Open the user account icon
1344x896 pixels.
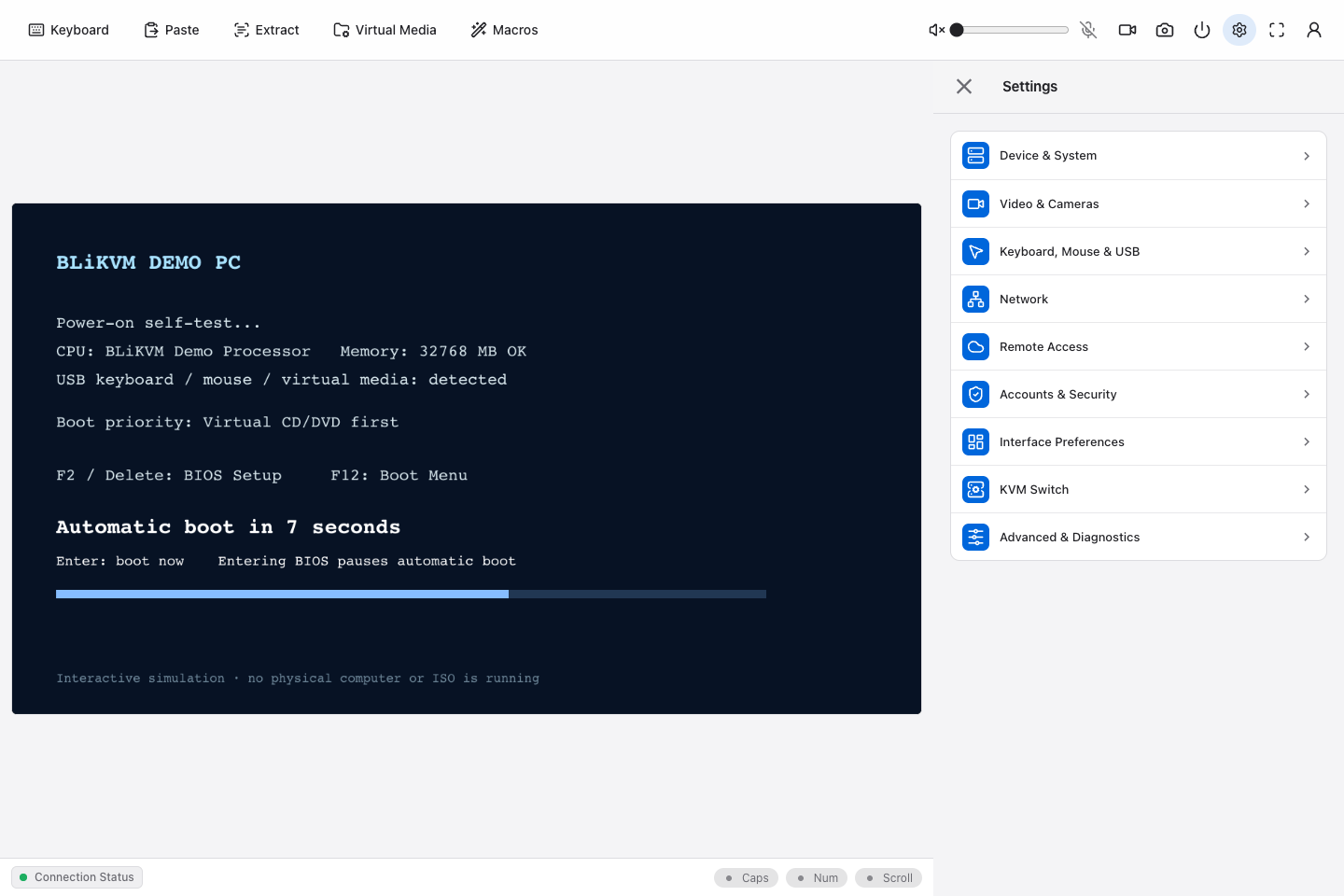click(1314, 30)
